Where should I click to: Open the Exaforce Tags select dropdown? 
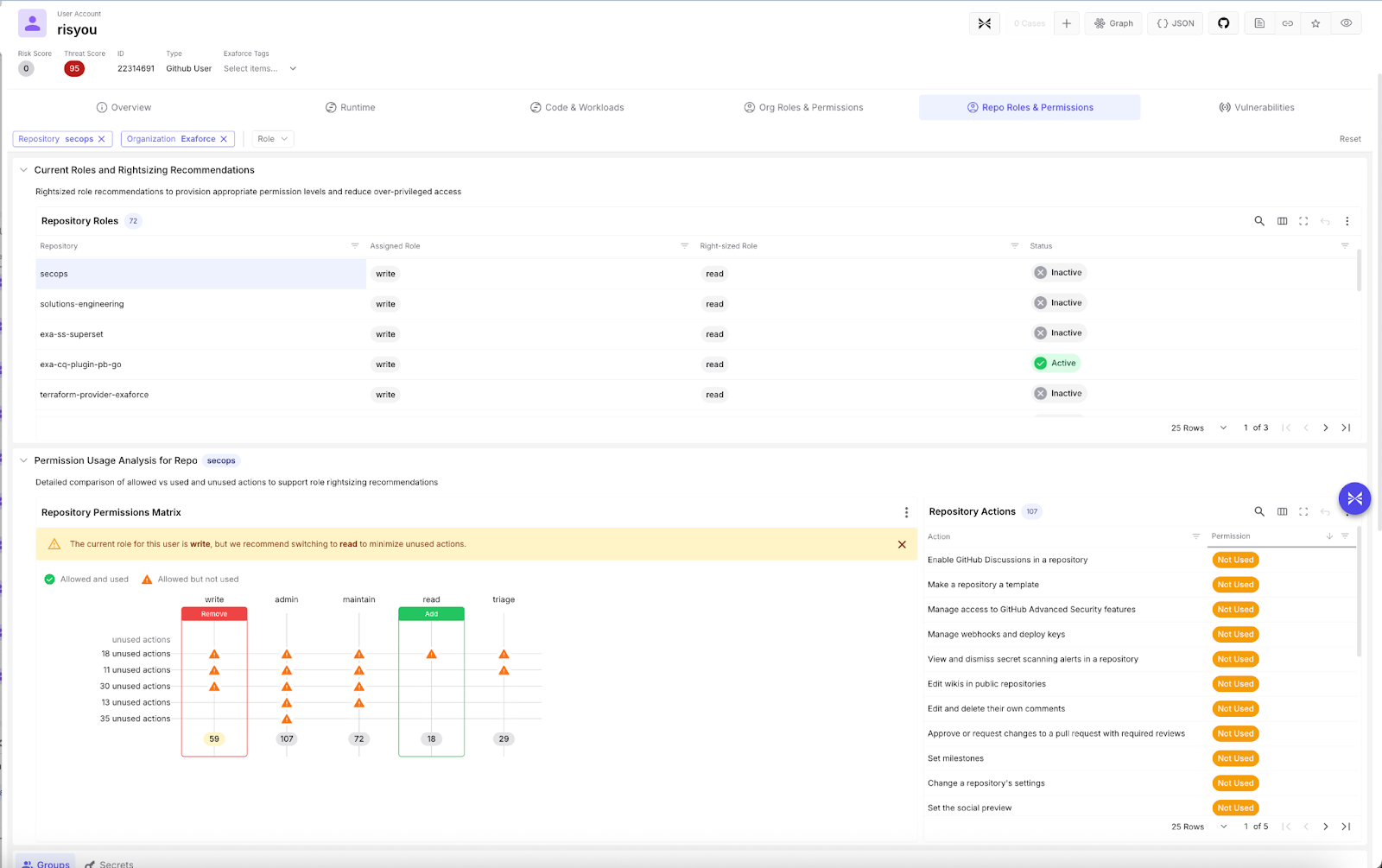(259, 68)
